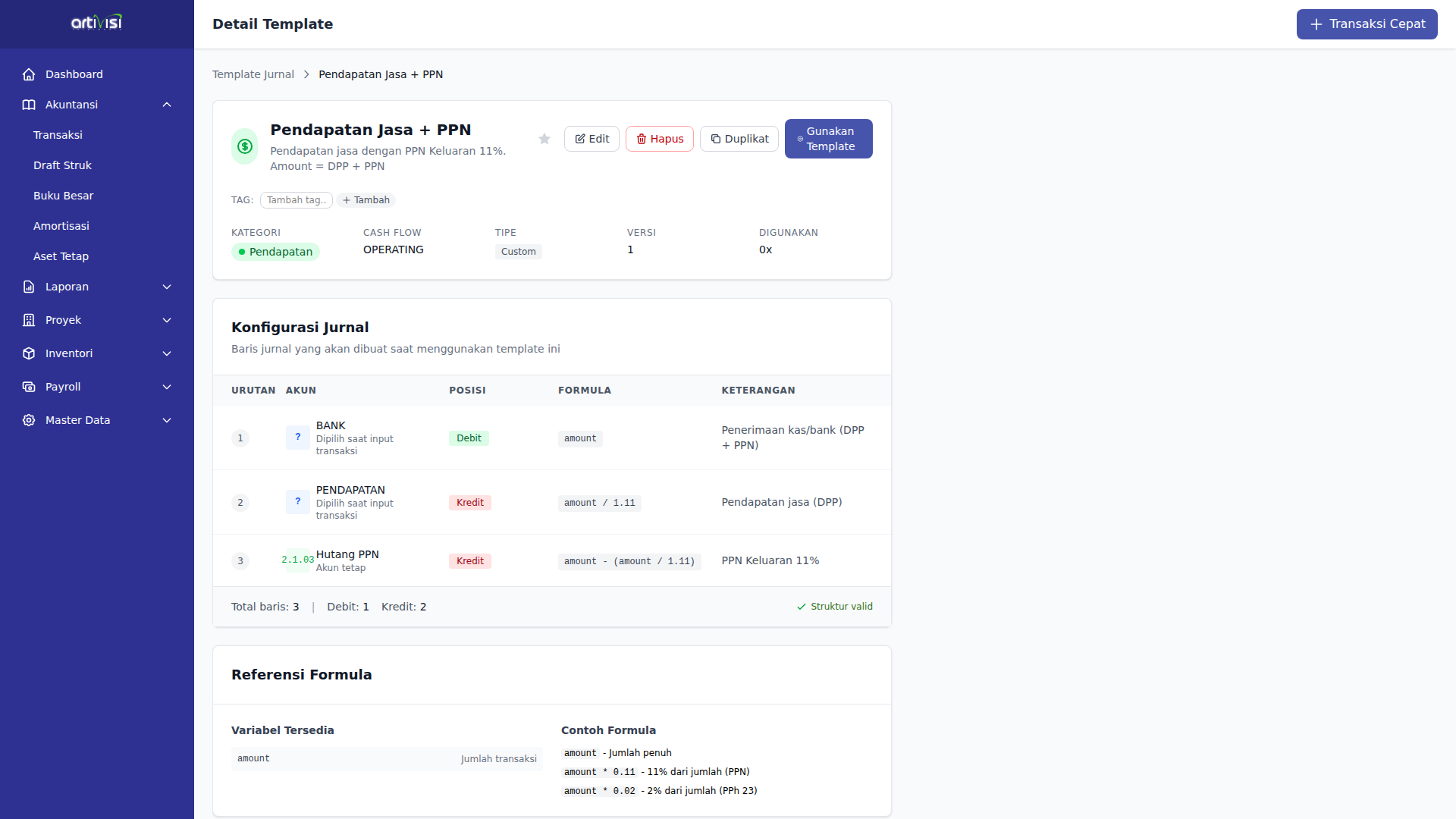Click the Inventori box icon
The image size is (1456, 819).
point(29,353)
